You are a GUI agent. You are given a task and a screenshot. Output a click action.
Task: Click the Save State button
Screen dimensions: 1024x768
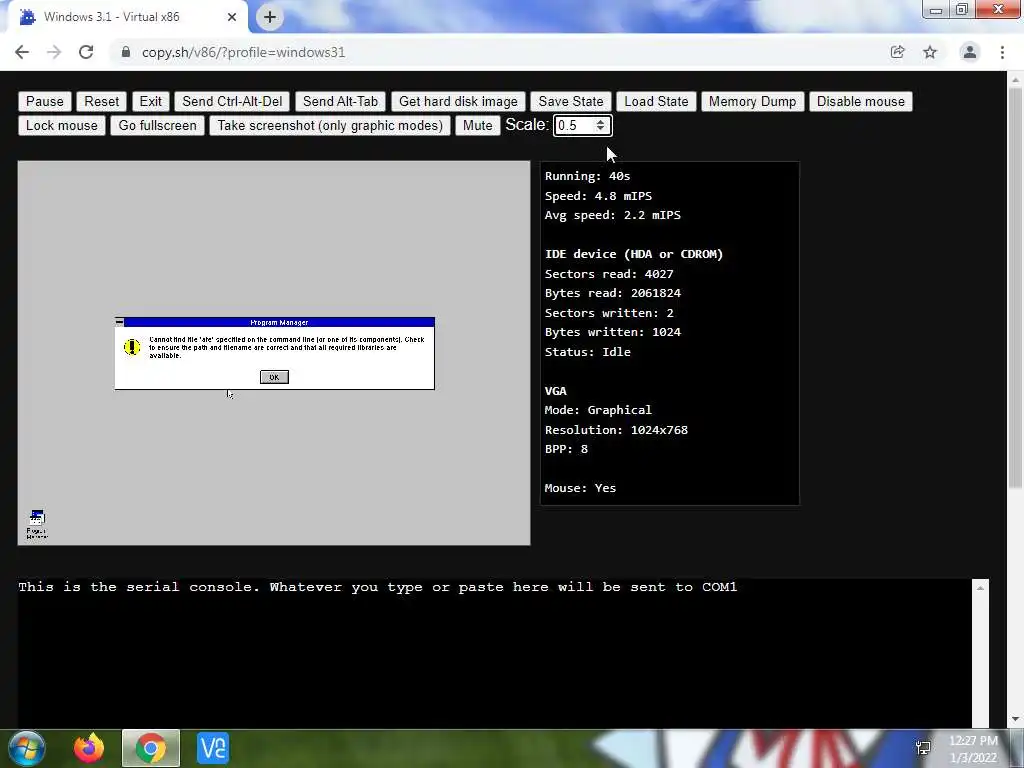click(x=571, y=101)
